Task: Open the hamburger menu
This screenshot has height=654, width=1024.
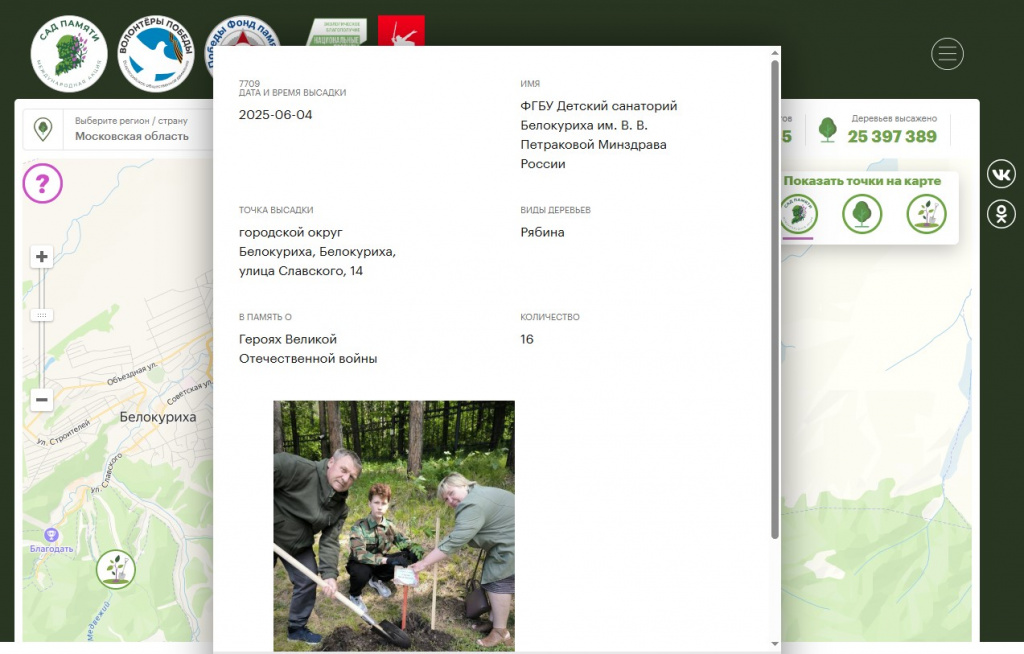Action: 947,54
